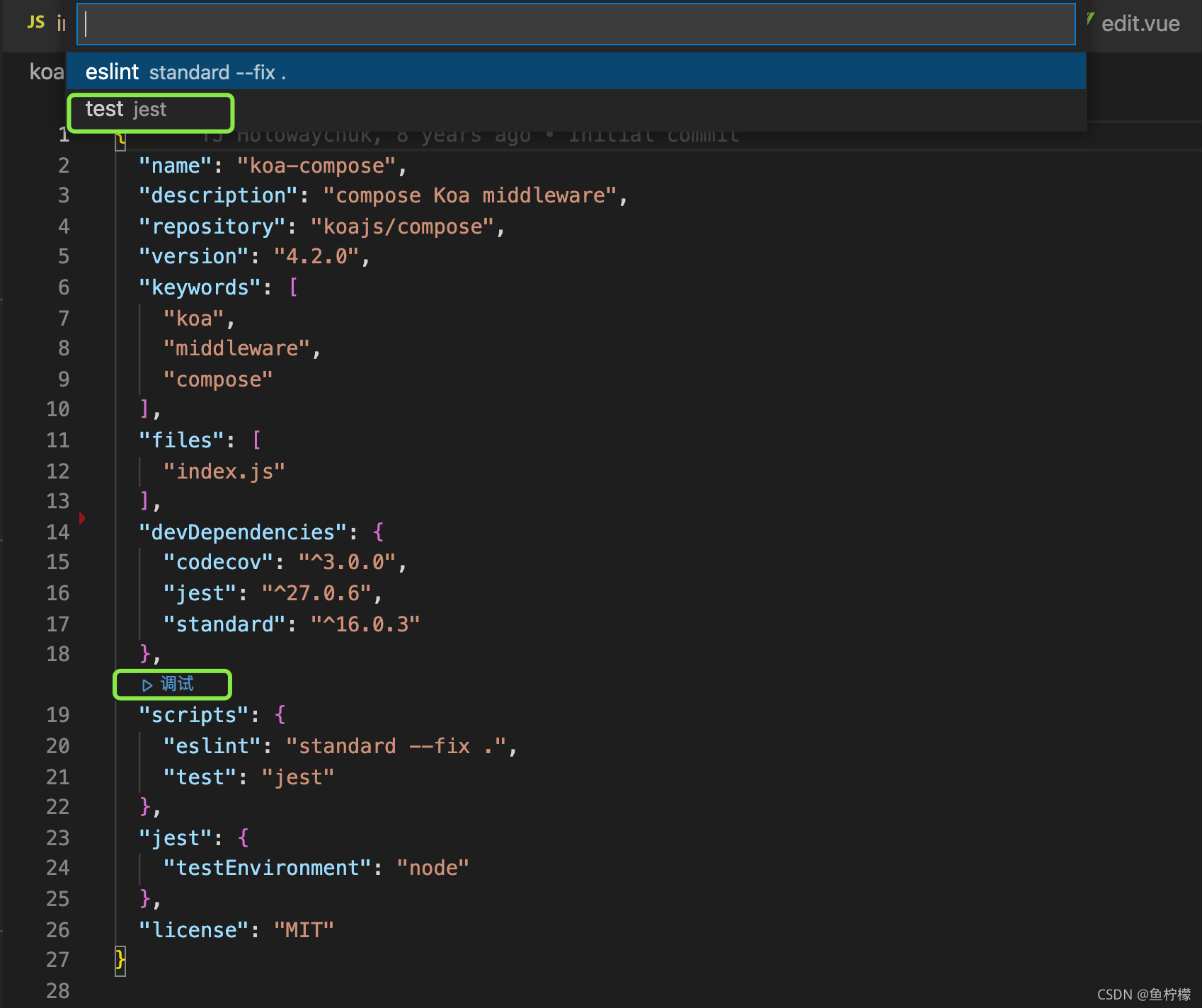Viewport: 1202px width, 1008px height.
Task: Click the "devDependencies" key
Action: (243, 532)
